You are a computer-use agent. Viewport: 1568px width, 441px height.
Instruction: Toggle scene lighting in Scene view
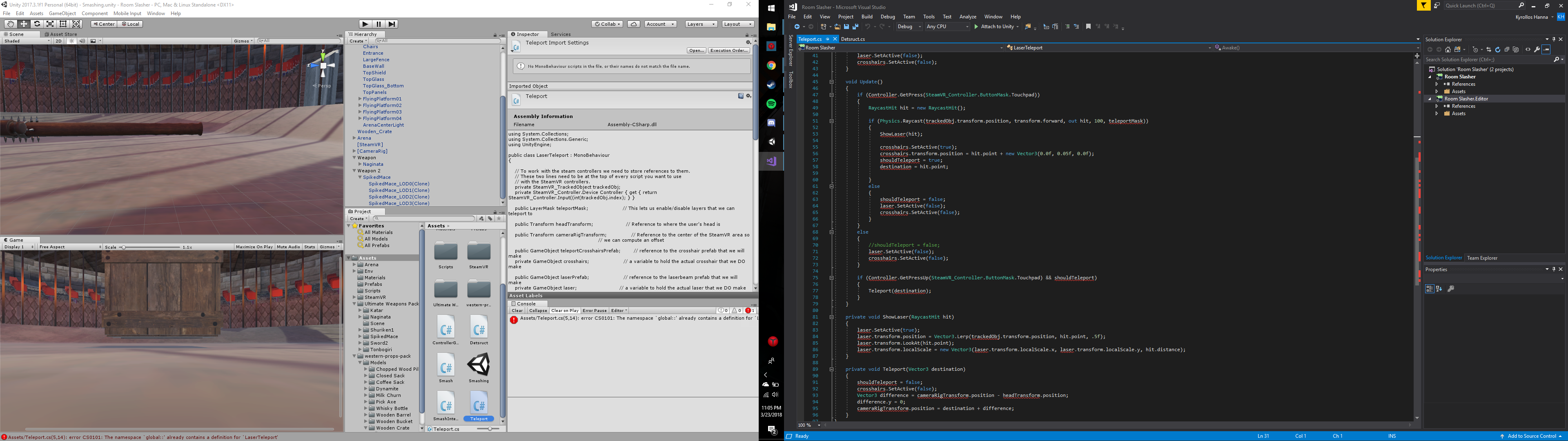[72, 41]
